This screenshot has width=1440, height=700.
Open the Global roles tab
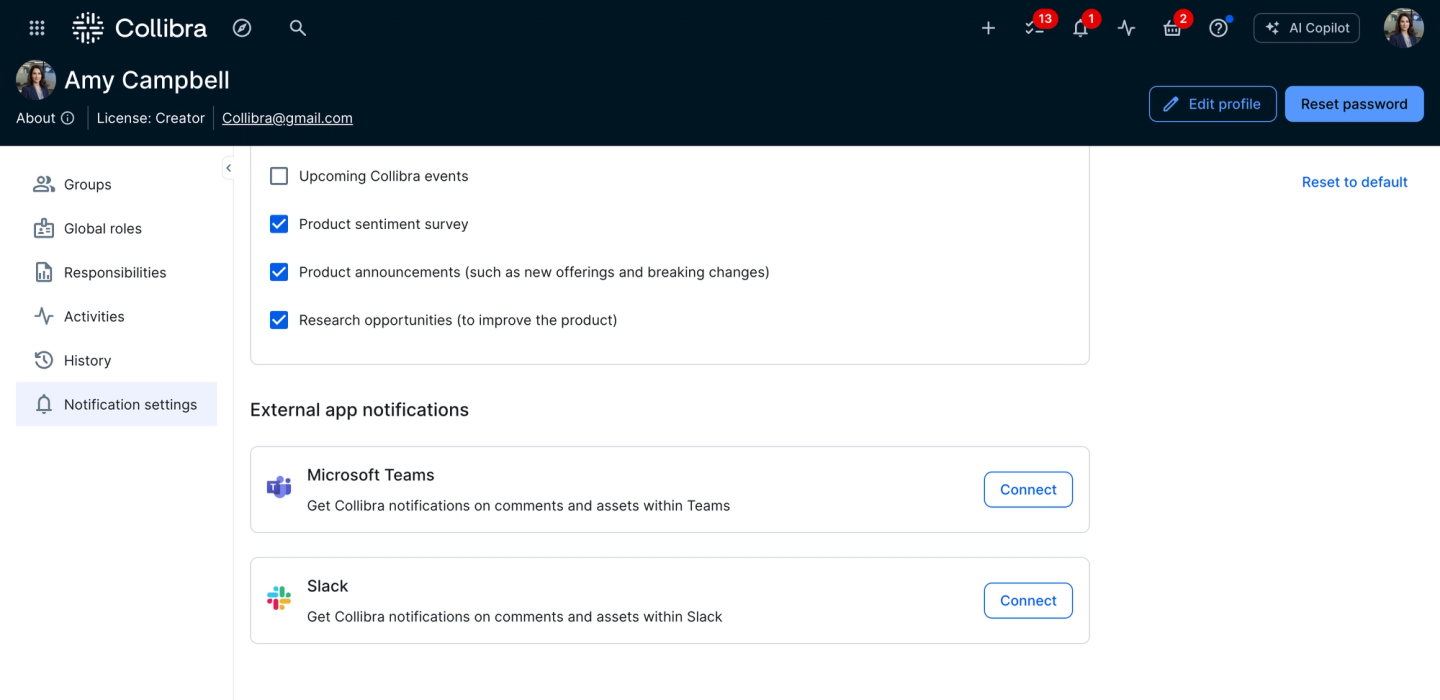click(116, 228)
